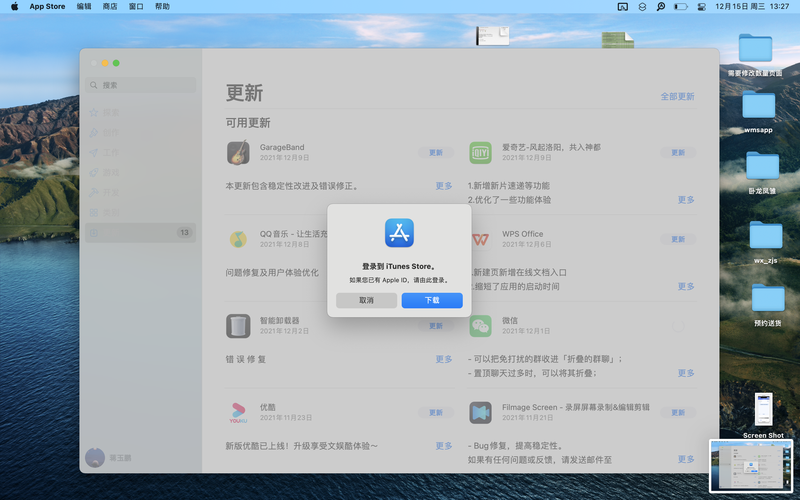The height and width of the screenshot is (500, 800).
Task: Click the WPS Office app icon
Action: pyautogui.click(x=480, y=239)
